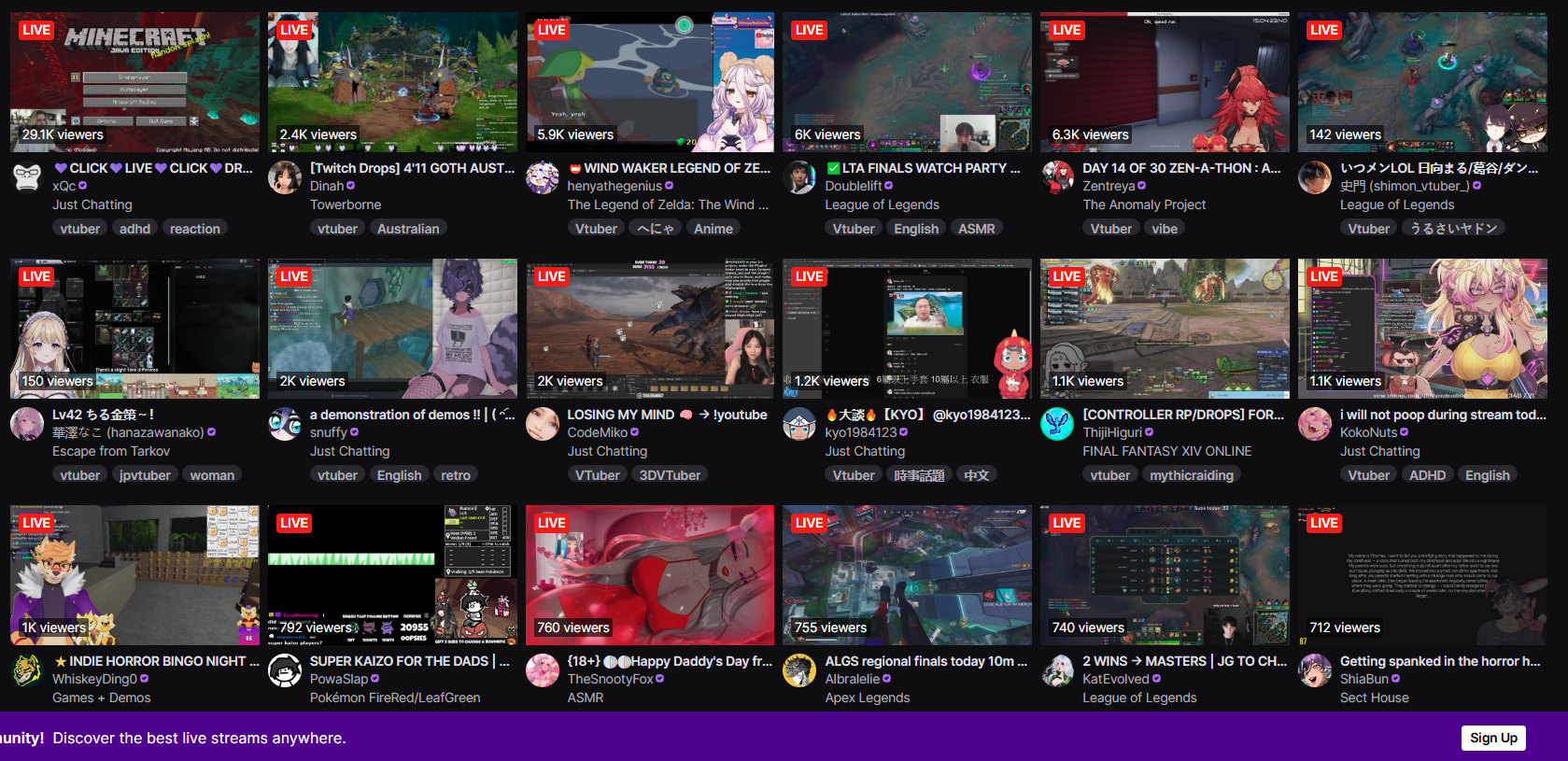
Task: Click snuffy's streamer avatar
Action: 285,424
